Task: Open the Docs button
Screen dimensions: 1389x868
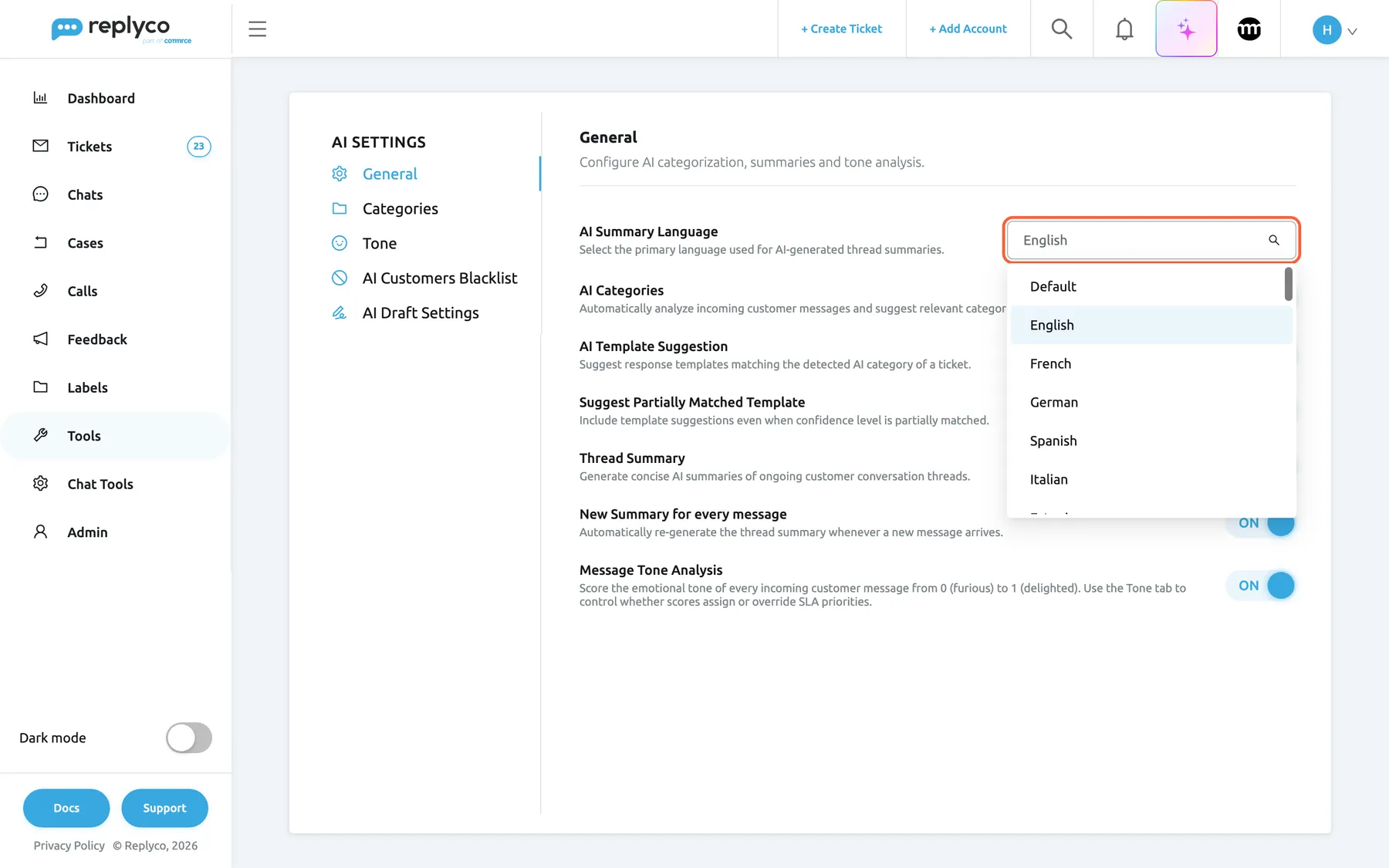Action: tap(66, 808)
